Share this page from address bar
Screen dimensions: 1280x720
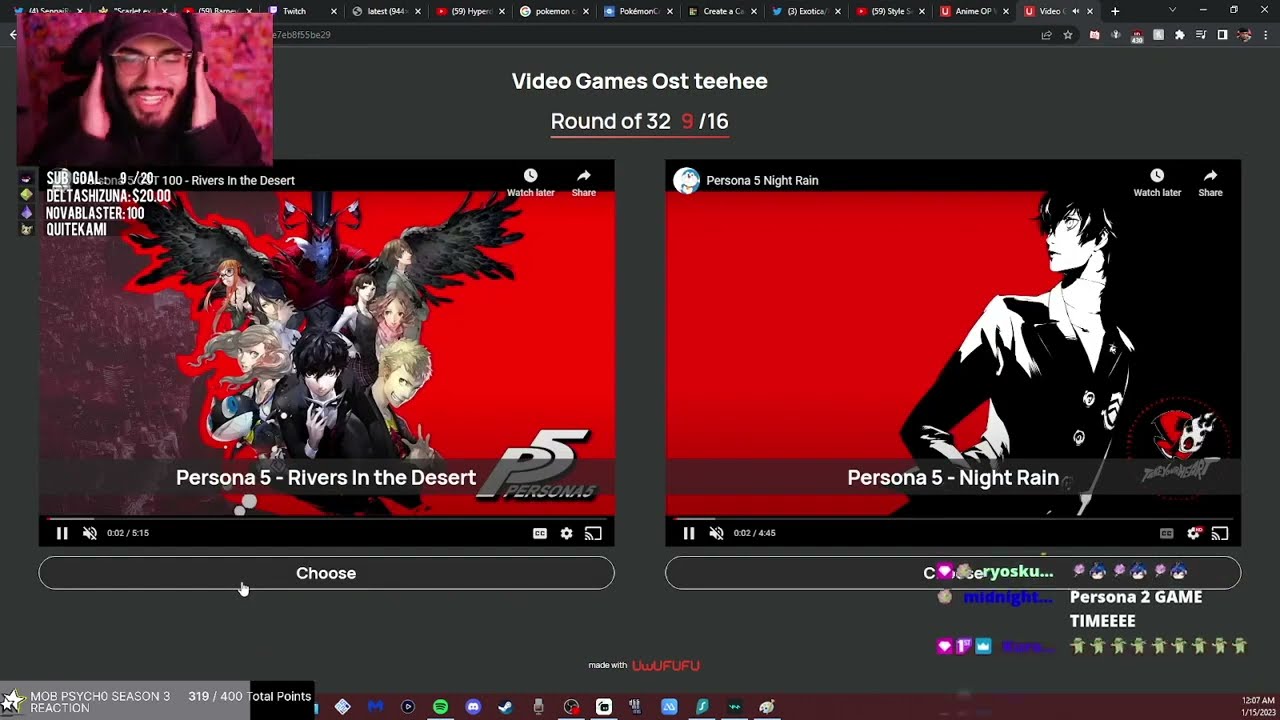point(1046,35)
